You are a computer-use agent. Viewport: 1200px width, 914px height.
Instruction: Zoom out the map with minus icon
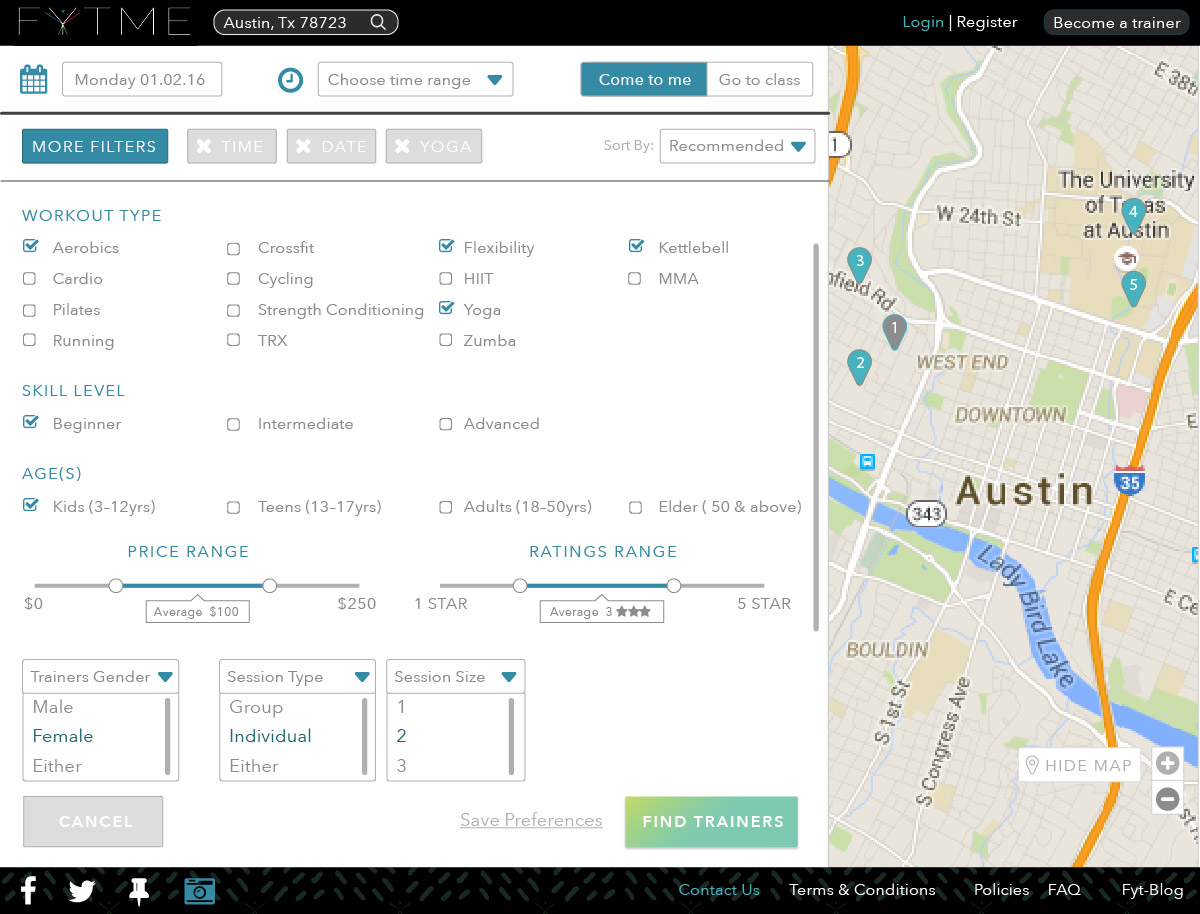click(x=1167, y=798)
